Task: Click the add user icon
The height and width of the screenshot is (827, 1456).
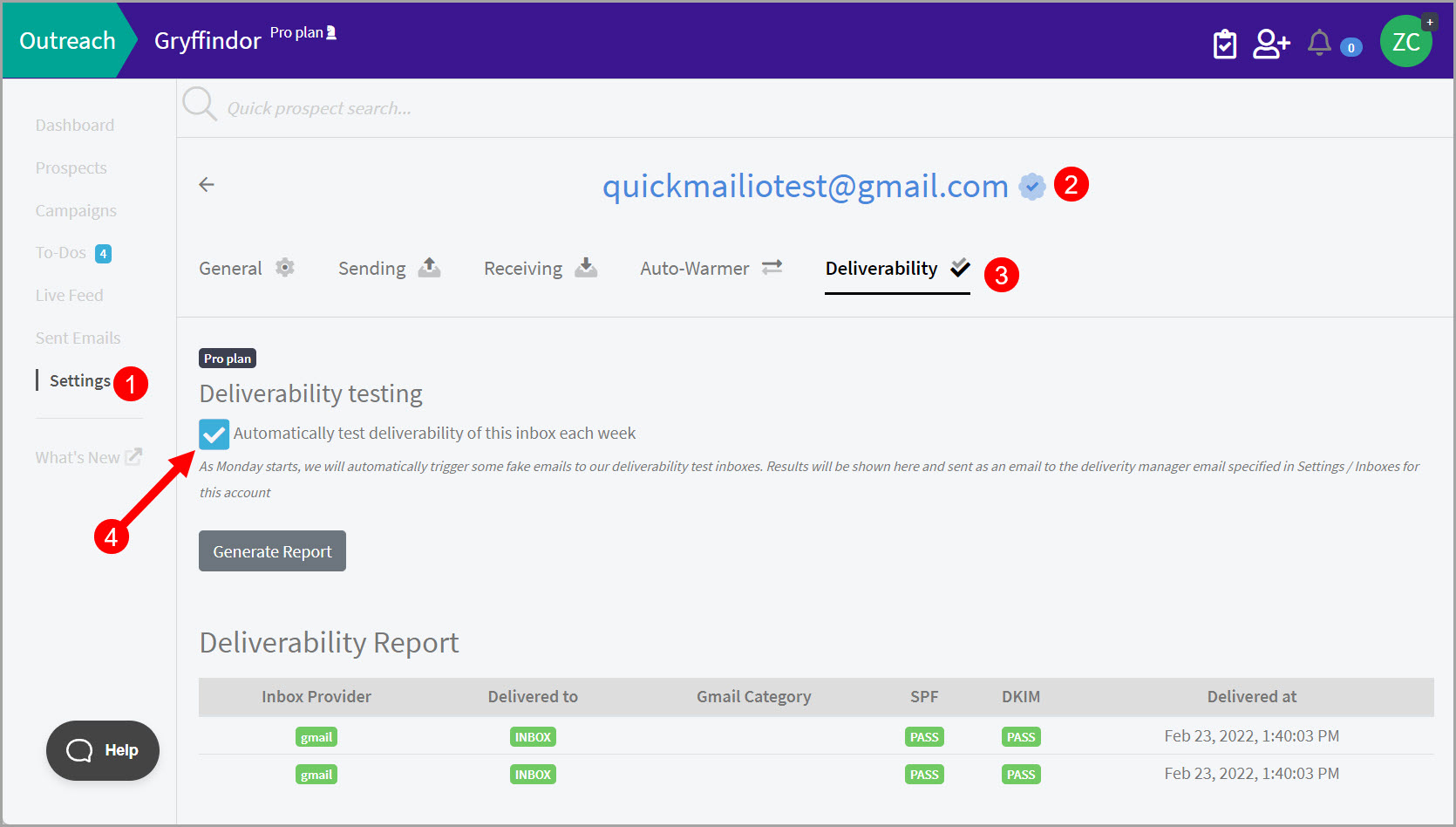Action: pos(1271,43)
